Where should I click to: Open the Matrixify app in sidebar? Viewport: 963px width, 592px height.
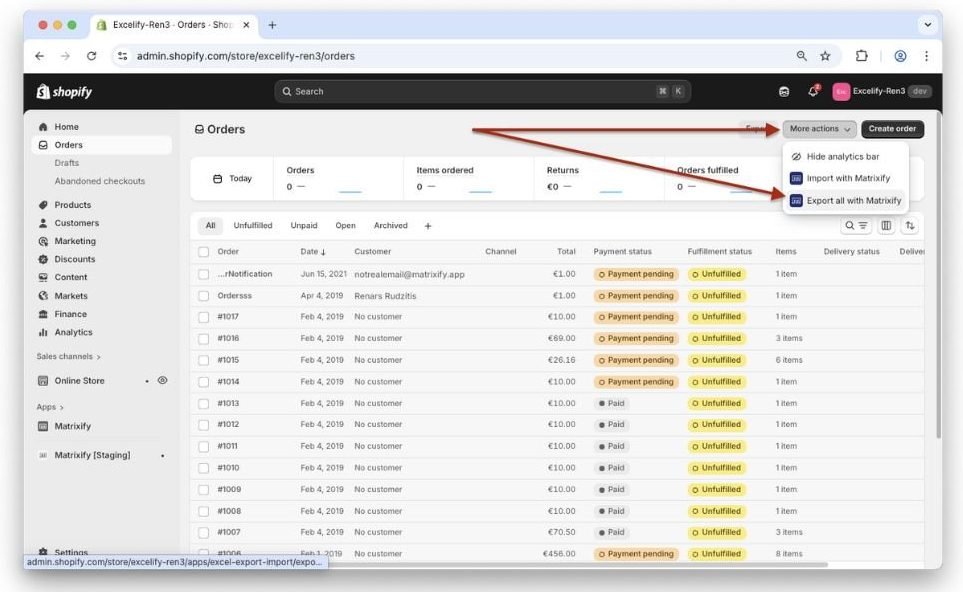point(72,426)
